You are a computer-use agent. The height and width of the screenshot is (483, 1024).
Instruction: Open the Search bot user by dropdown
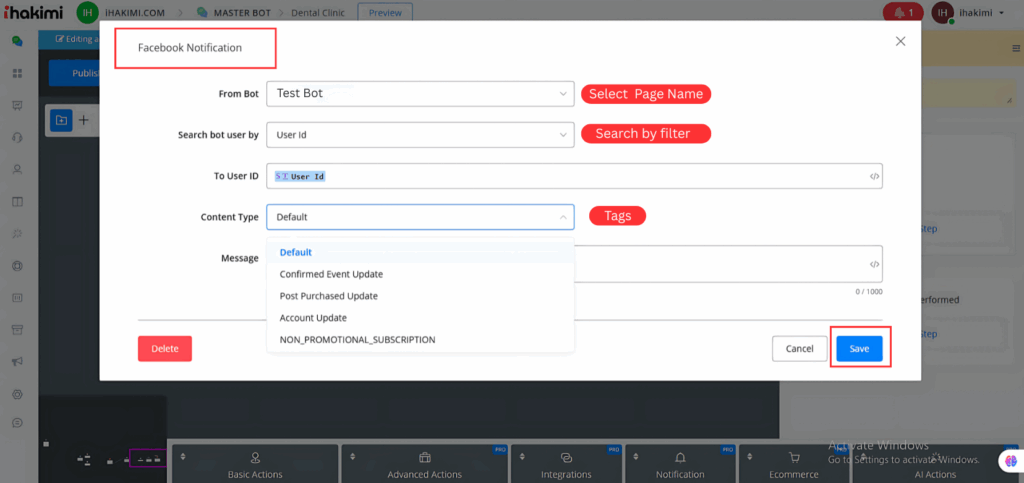tap(420, 134)
